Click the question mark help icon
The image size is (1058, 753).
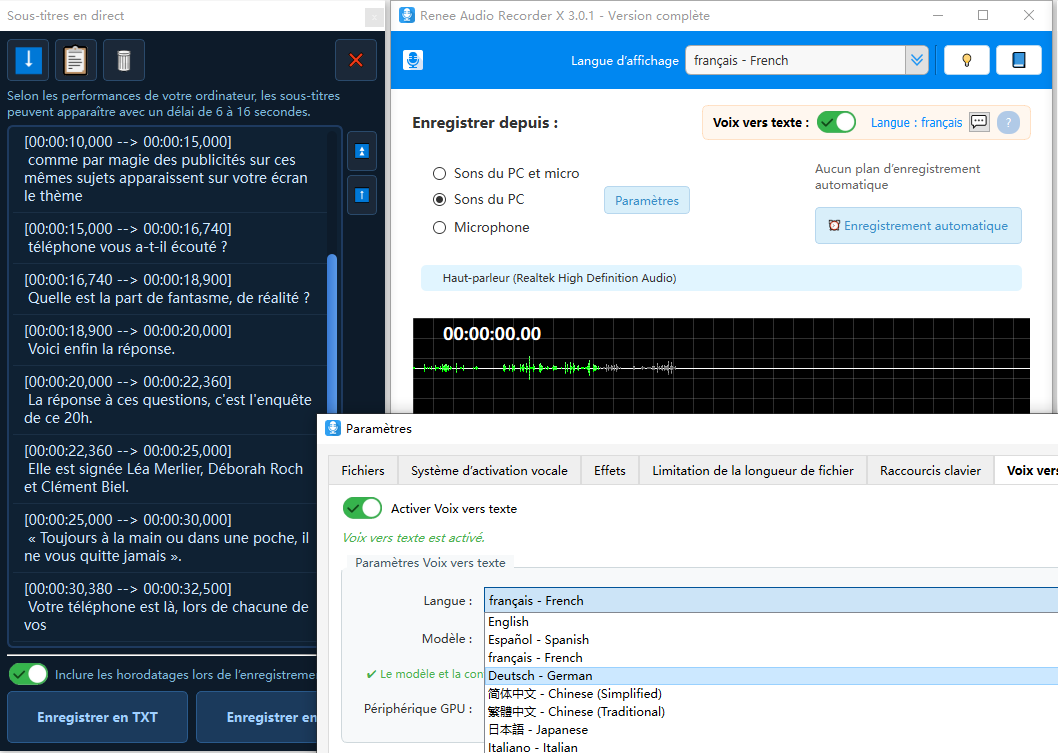(1008, 123)
